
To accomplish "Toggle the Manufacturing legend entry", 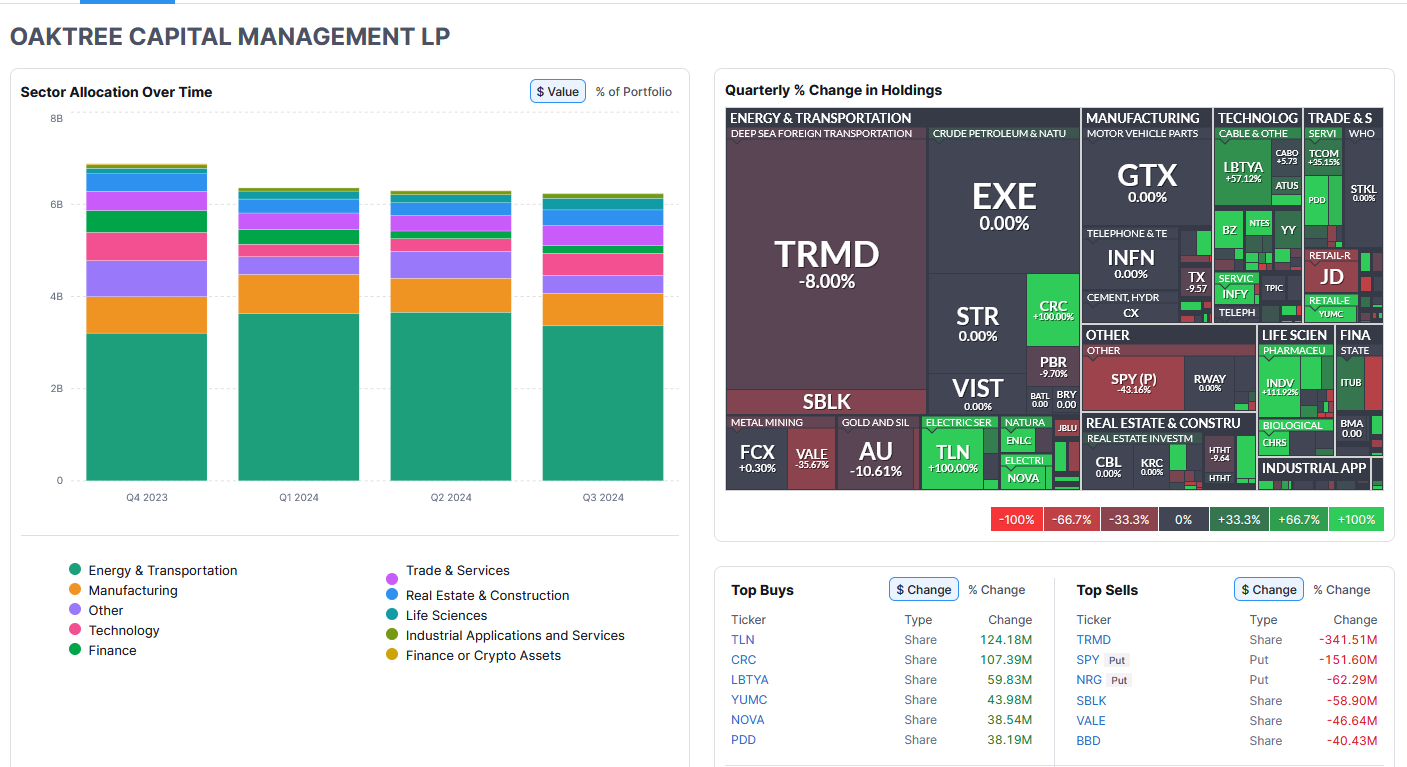I will click(123, 590).
